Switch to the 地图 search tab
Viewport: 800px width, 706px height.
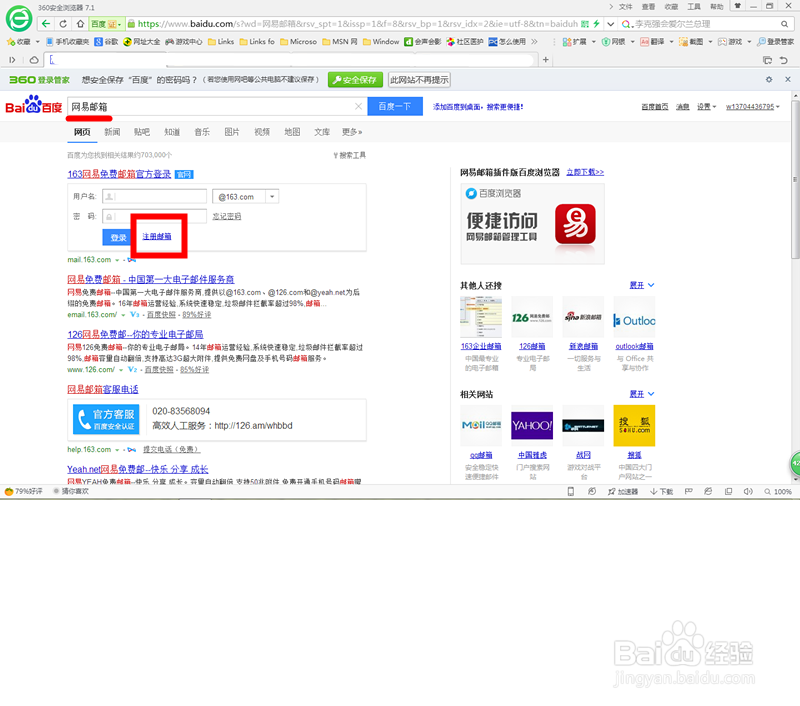(x=292, y=132)
